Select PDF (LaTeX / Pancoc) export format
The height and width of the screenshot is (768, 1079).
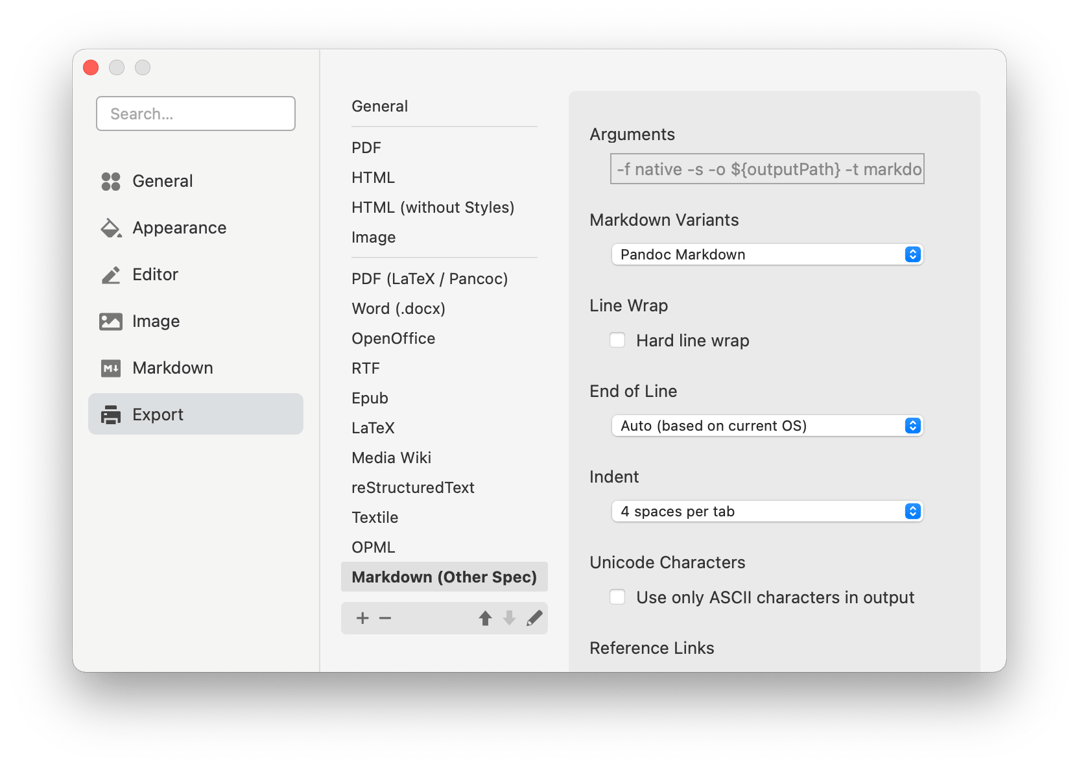[430, 279]
